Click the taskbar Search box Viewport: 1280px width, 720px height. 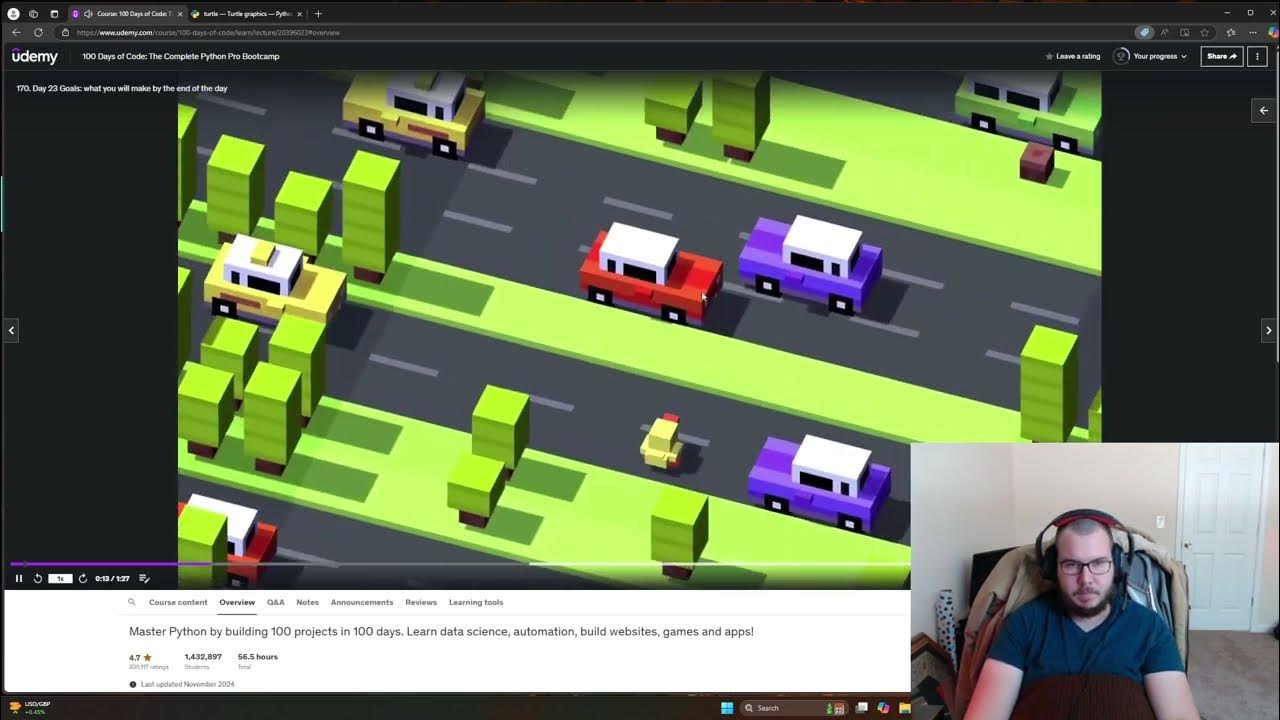795,708
